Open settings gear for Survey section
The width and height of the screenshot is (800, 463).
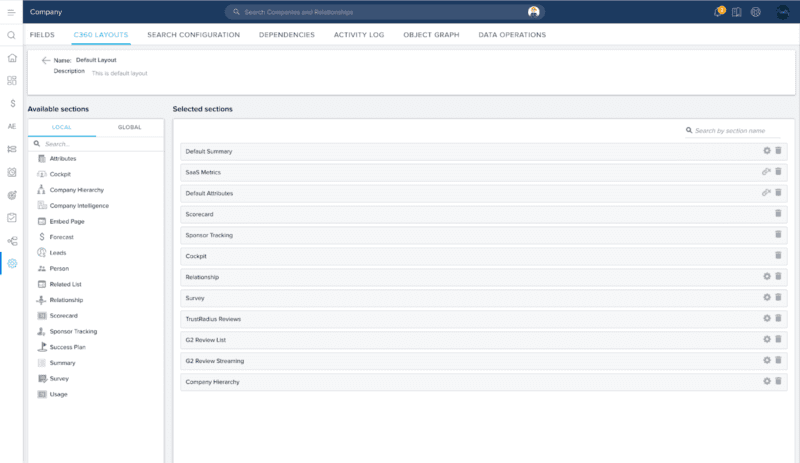(x=767, y=298)
